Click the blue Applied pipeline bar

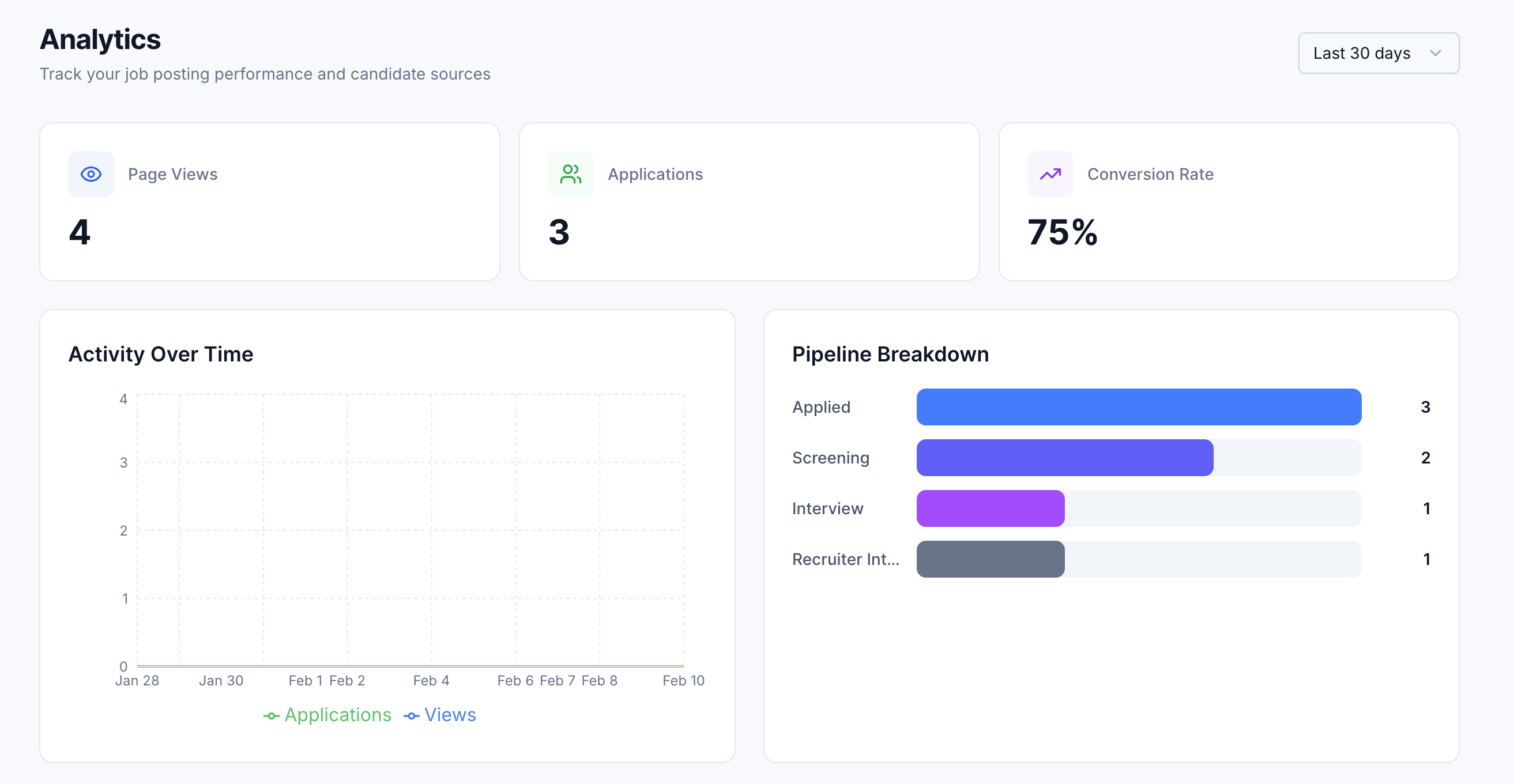click(1139, 406)
